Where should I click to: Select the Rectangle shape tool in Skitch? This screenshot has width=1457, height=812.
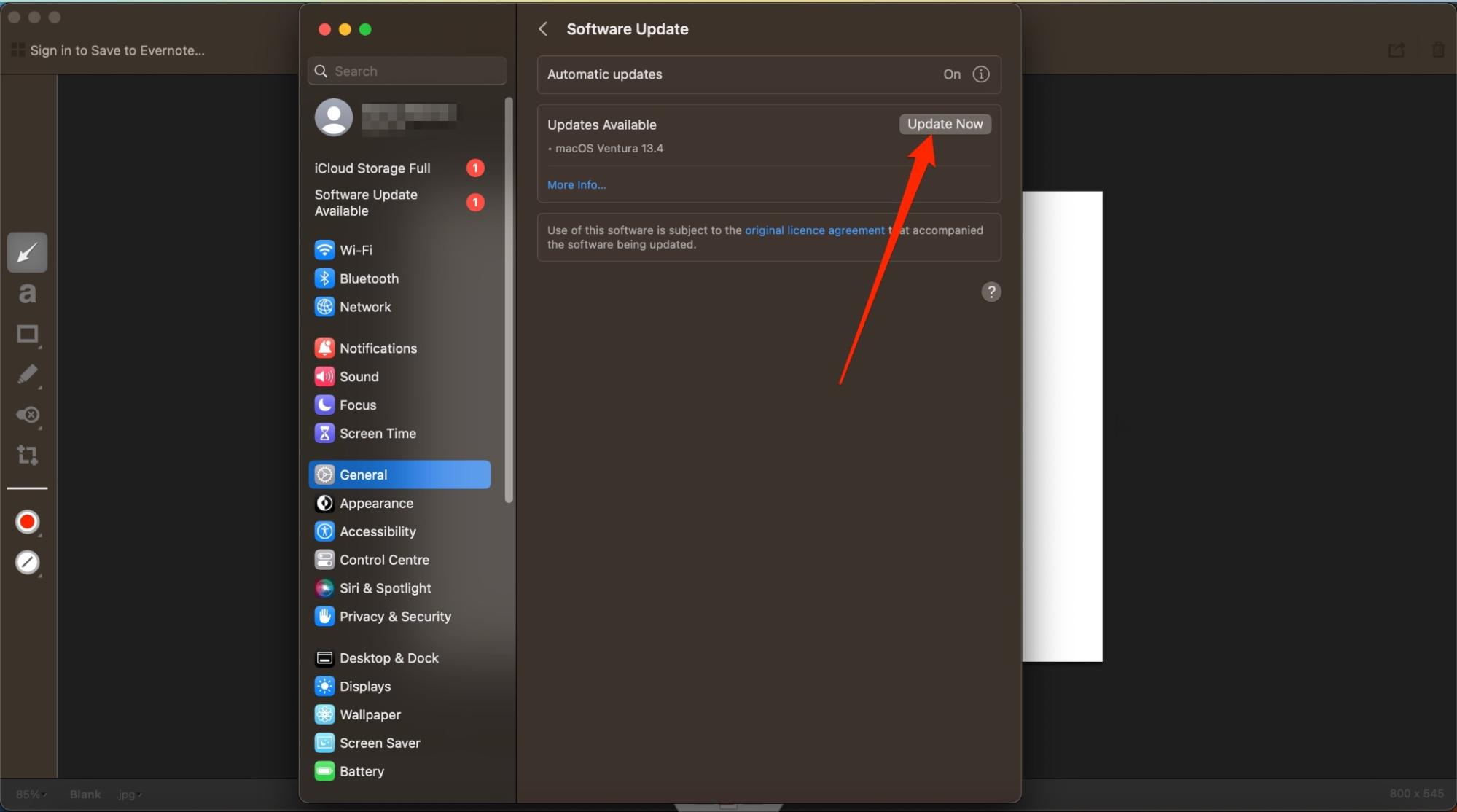pos(28,335)
